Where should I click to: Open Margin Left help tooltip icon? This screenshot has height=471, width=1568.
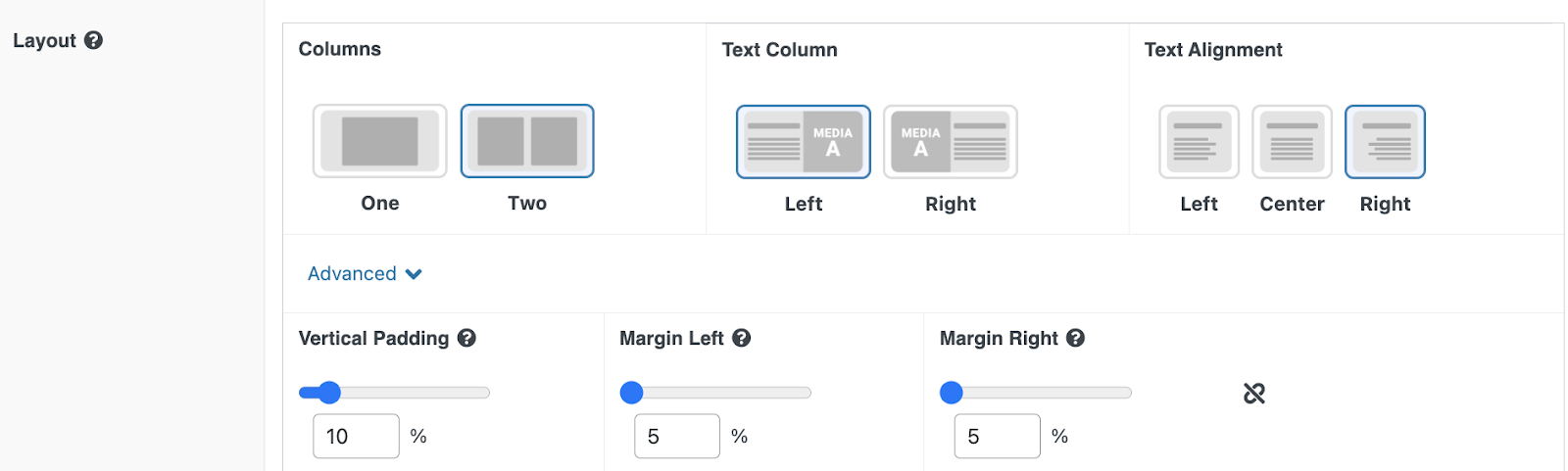pos(742,338)
